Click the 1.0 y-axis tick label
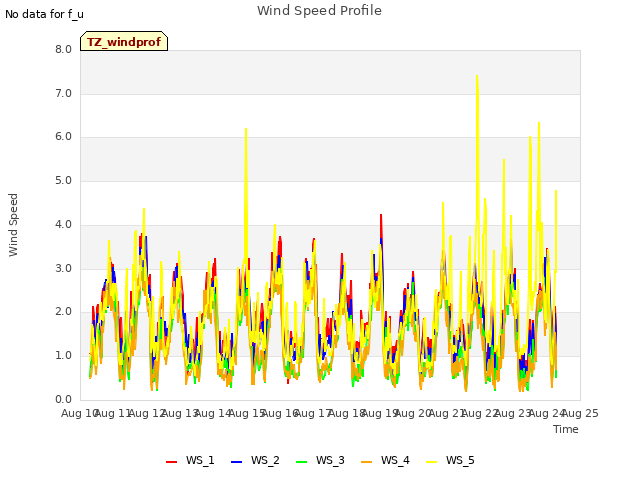This screenshot has width=640, height=480. [63, 356]
